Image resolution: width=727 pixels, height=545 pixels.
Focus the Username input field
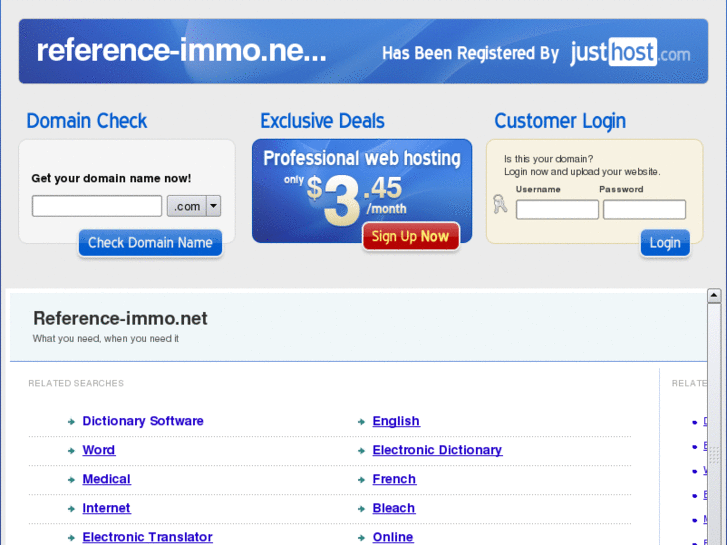557,210
